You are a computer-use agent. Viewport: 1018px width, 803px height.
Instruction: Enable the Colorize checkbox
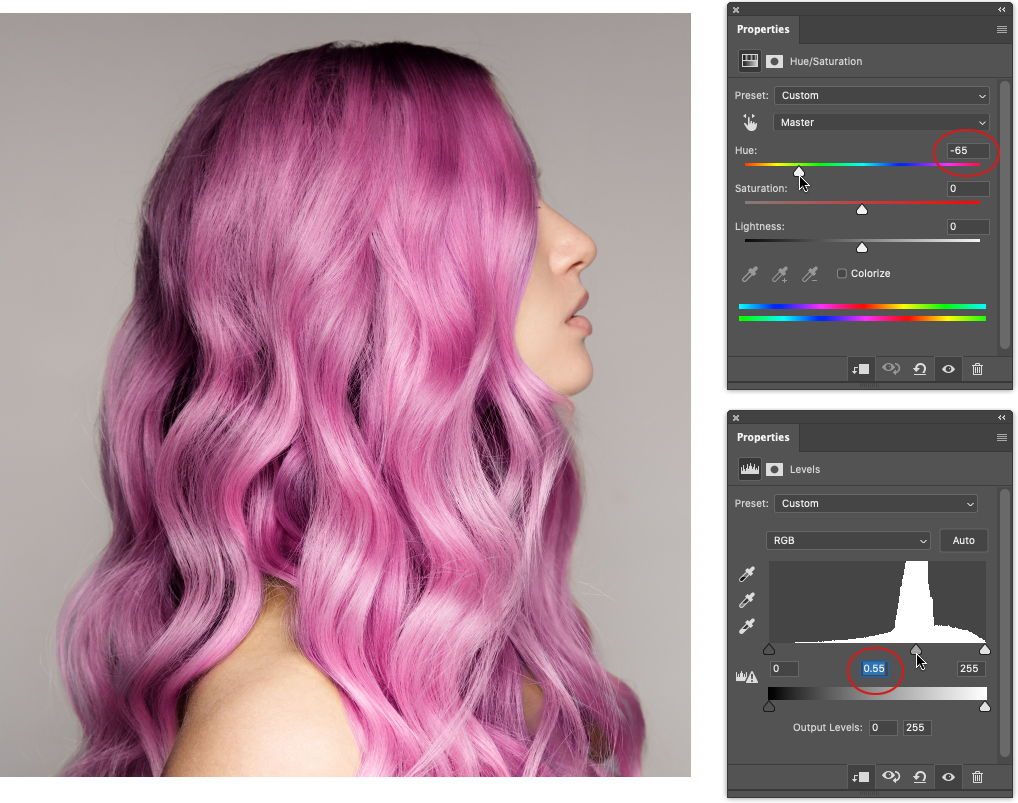coord(842,273)
